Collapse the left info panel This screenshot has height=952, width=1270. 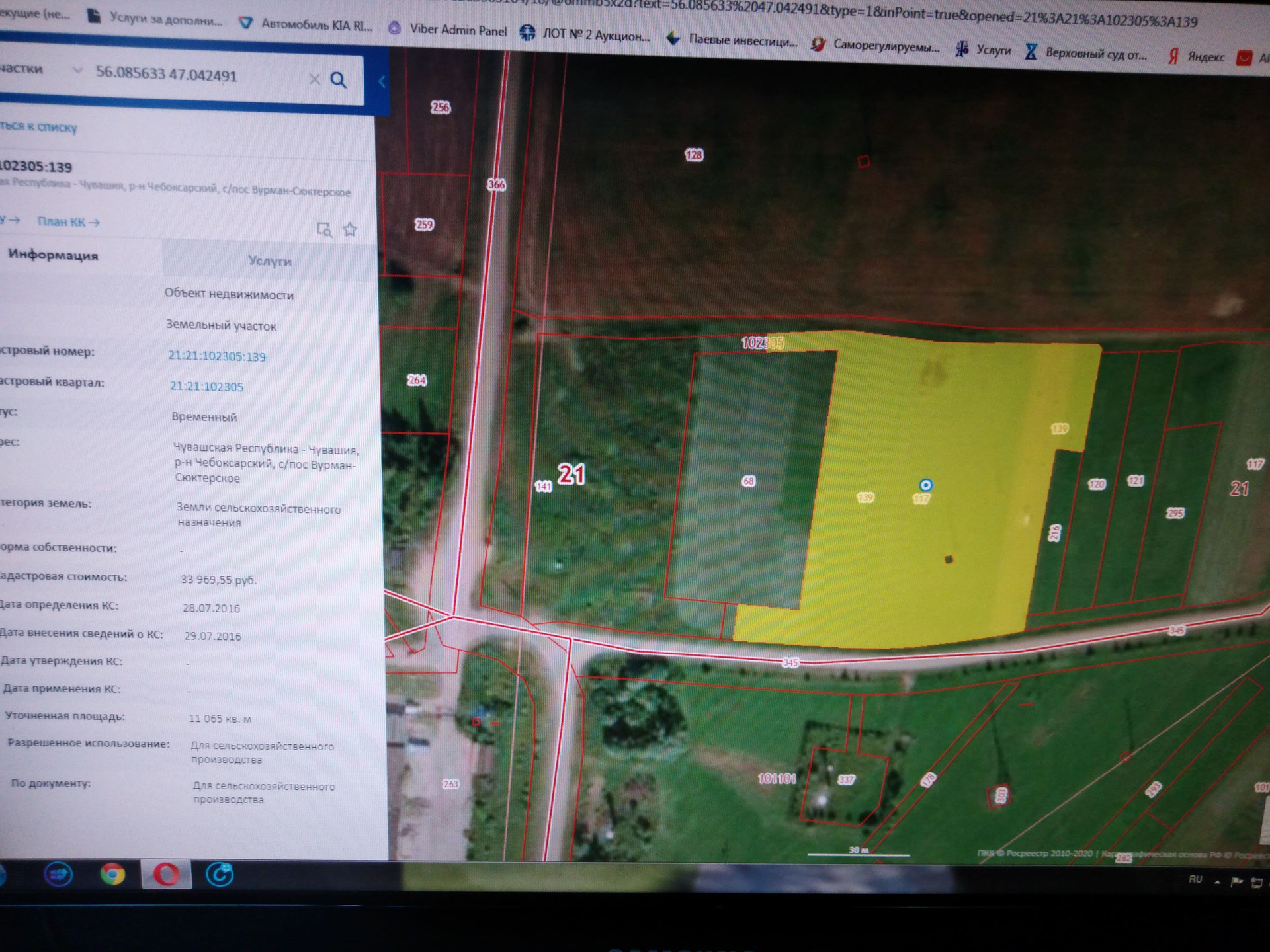click(x=382, y=81)
